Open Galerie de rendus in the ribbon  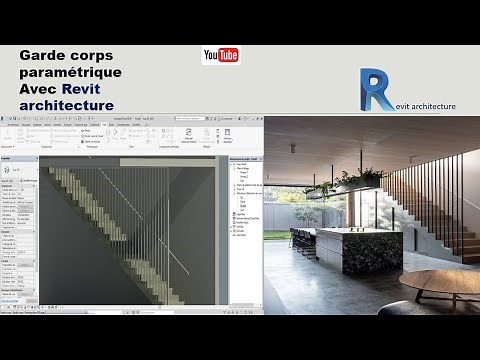coord(90,142)
